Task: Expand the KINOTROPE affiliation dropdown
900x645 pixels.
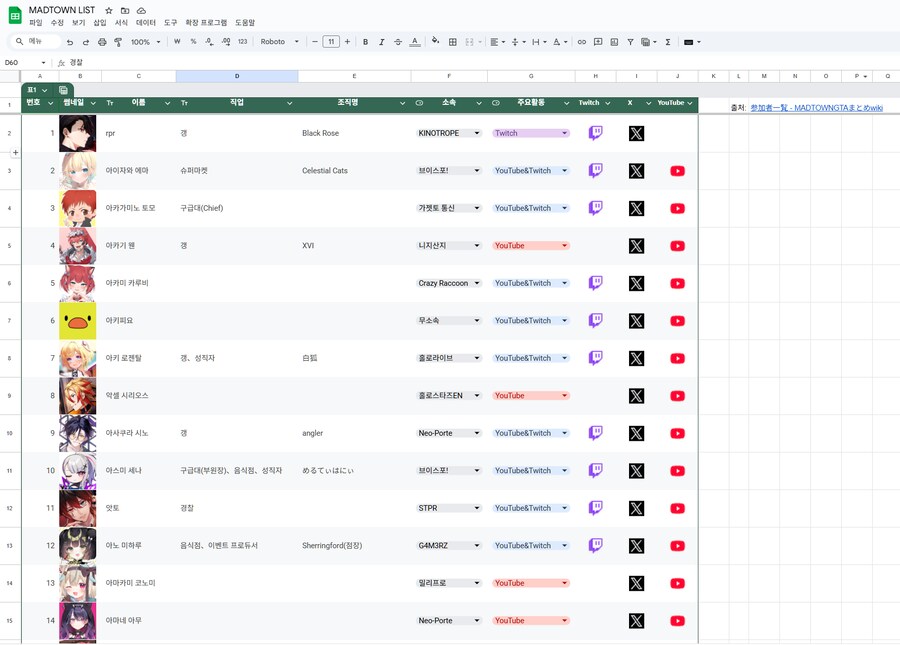Action: [476, 133]
